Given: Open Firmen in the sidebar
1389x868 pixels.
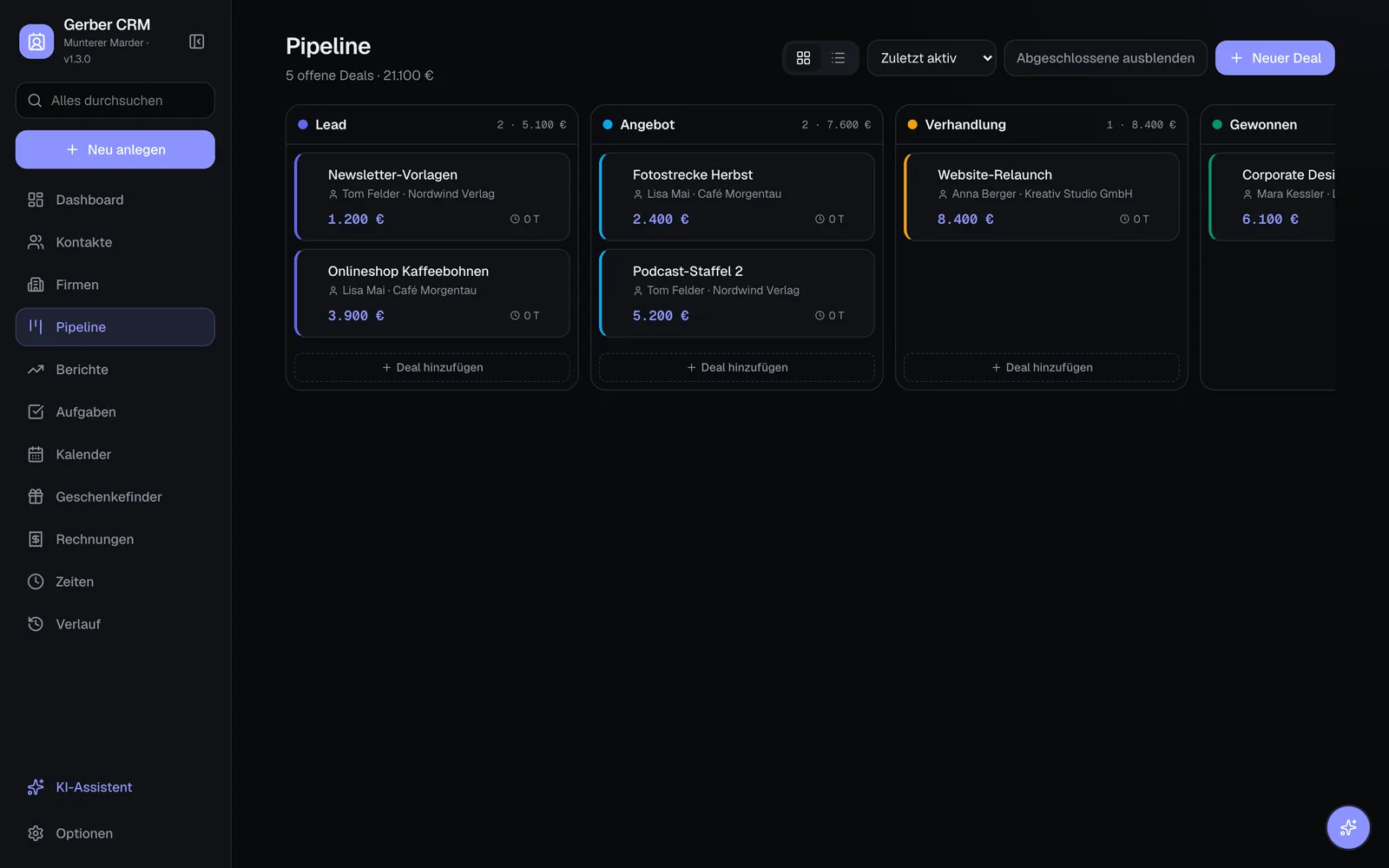Looking at the screenshot, I should tap(115, 285).
